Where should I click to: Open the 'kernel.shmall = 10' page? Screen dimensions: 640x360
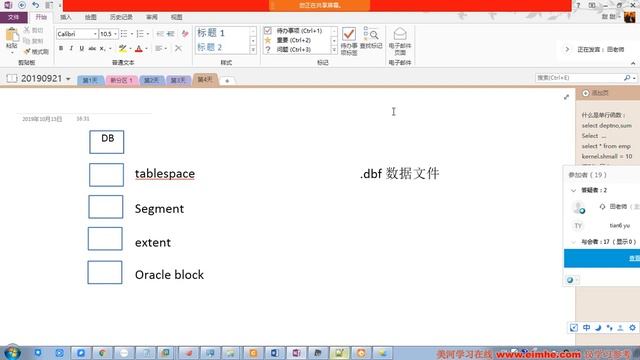pyautogui.click(x=607, y=156)
